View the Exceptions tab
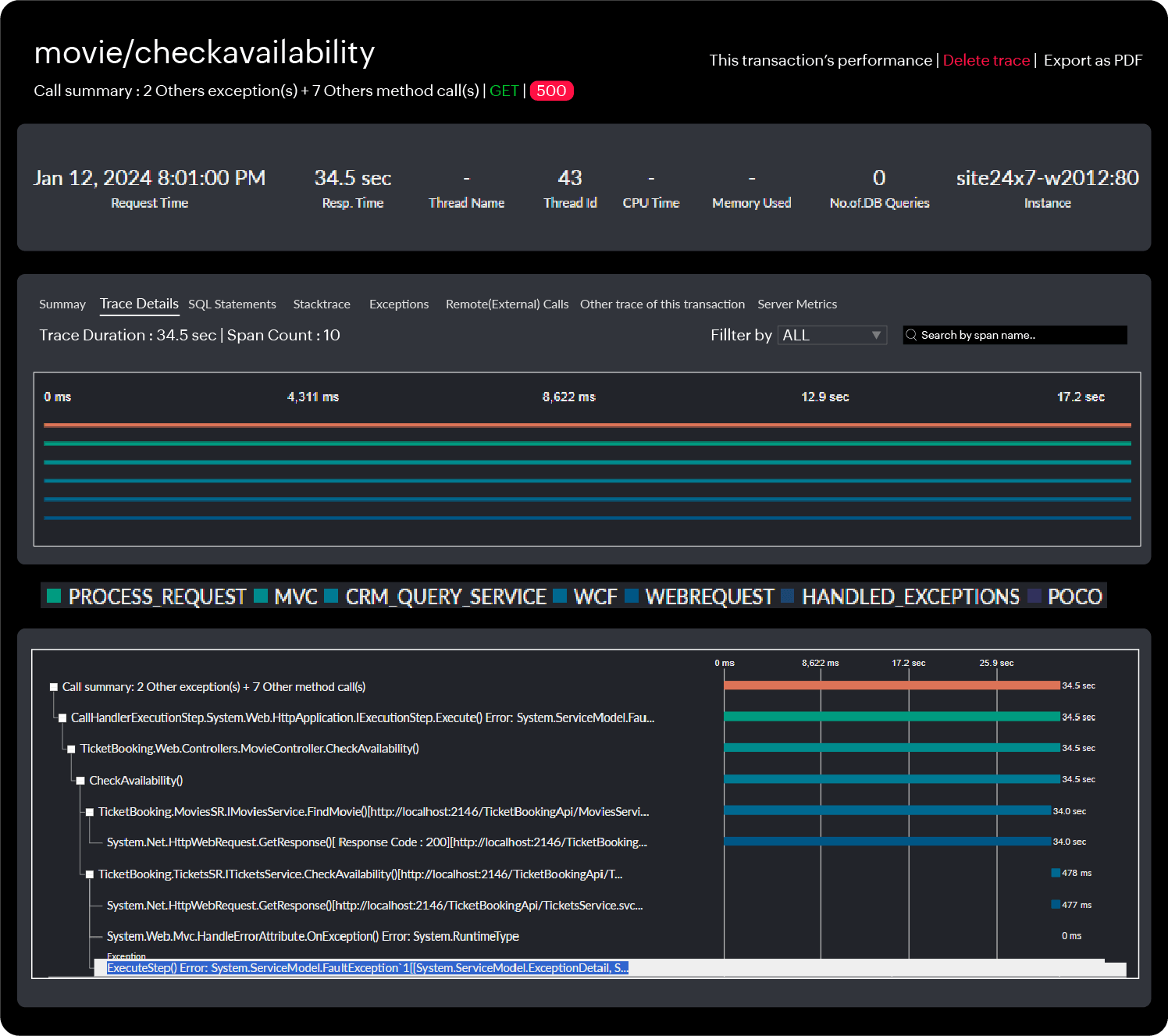Image resolution: width=1168 pixels, height=1036 pixels. tap(399, 304)
